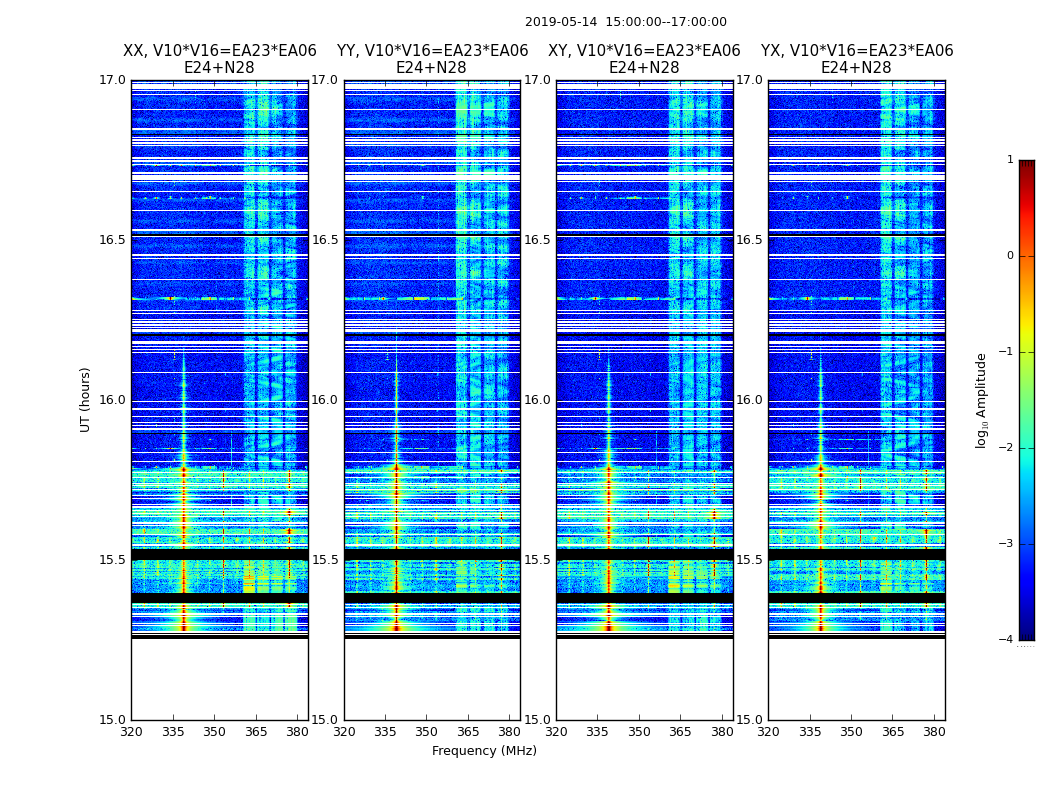Click the 17.0 y-tick of the XY panel
Image resolution: width=1050 pixels, height=800 pixels.
pyautogui.click(x=537, y=80)
